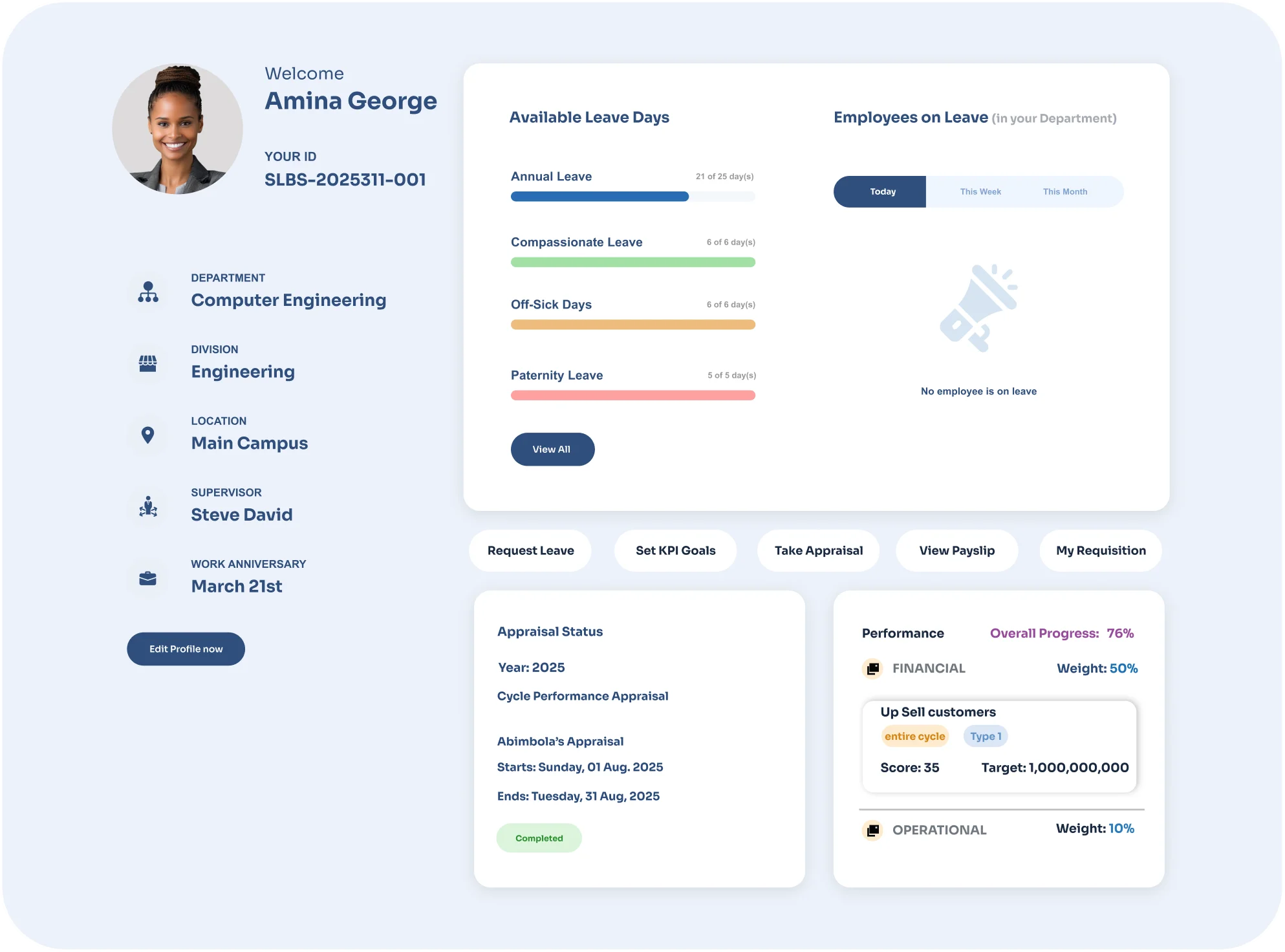Screen dimensions: 1285x952
Task: Click the OPERATIONAL category icon
Action: (872, 830)
